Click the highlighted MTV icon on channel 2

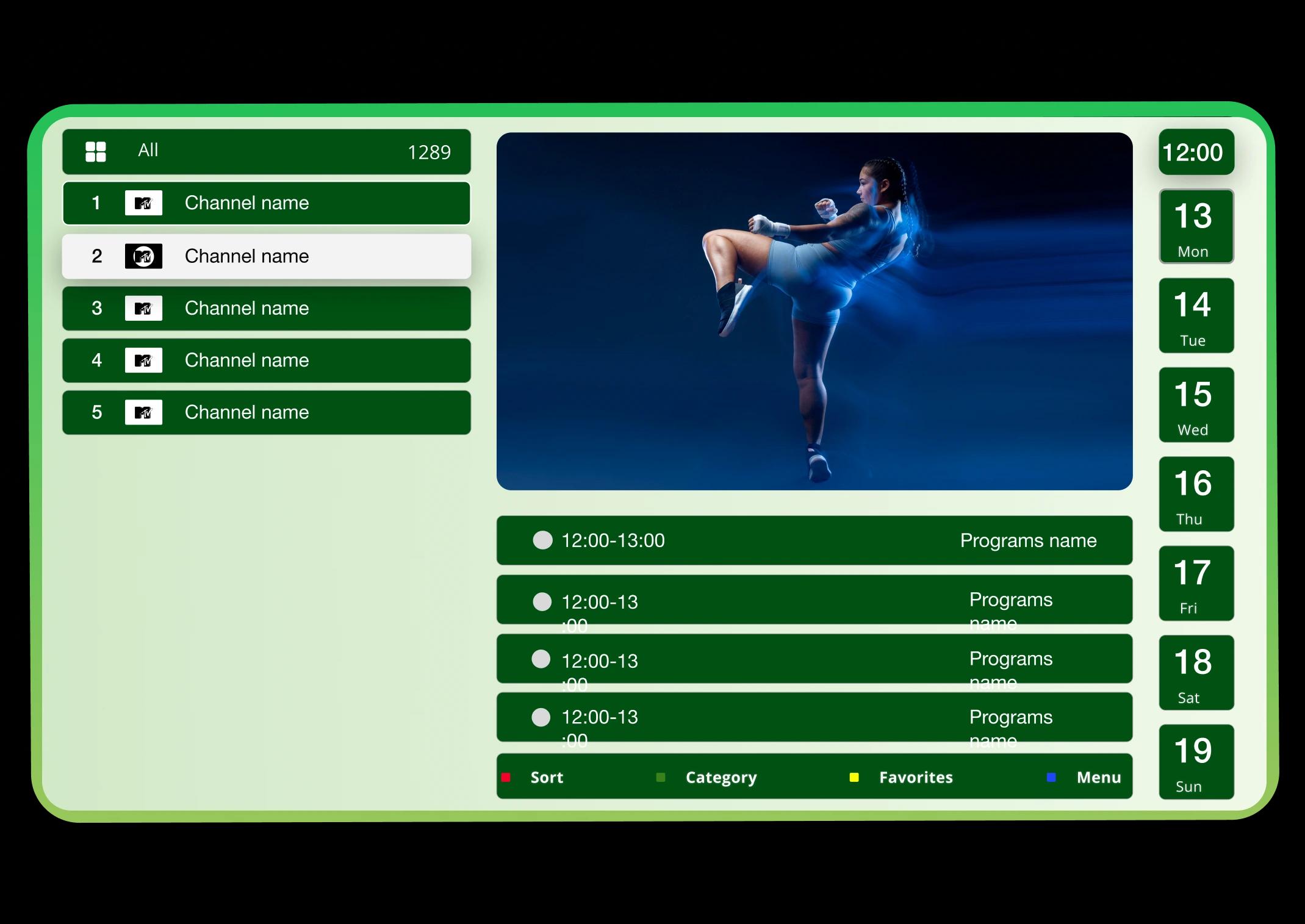pyautogui.click(x=145, y=256)
